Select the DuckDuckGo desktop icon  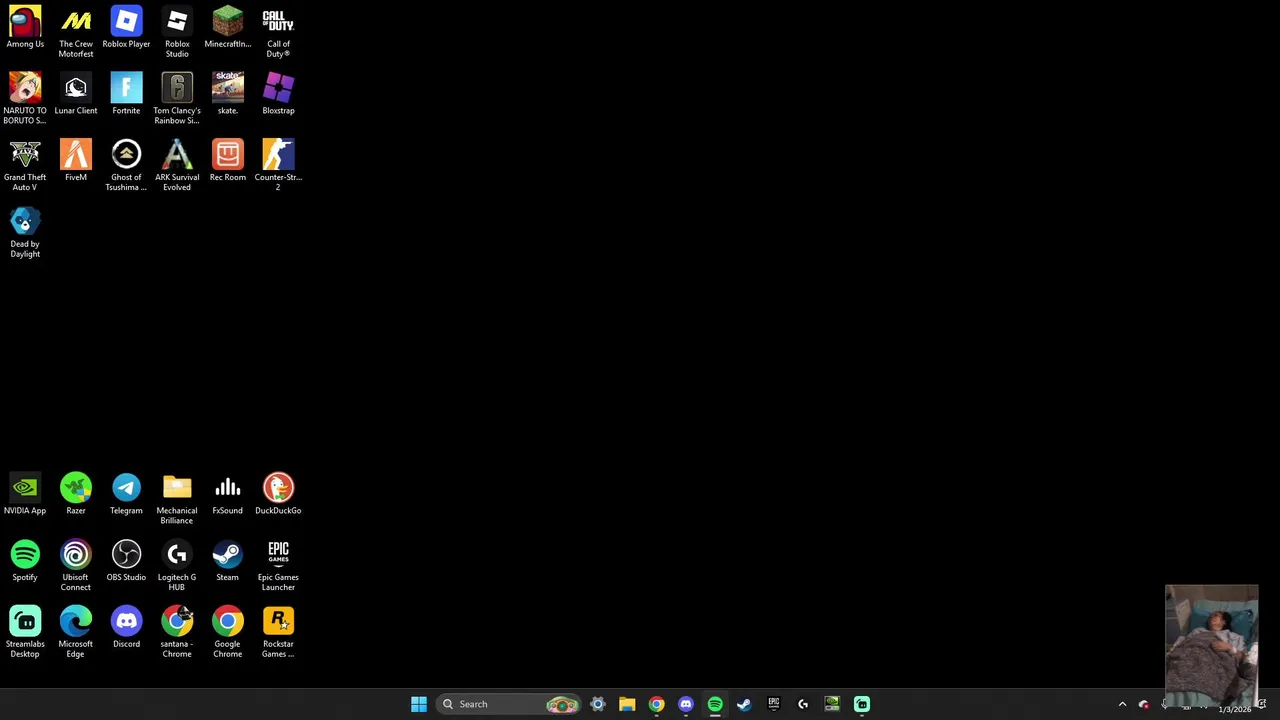click(x=278, y=494)
